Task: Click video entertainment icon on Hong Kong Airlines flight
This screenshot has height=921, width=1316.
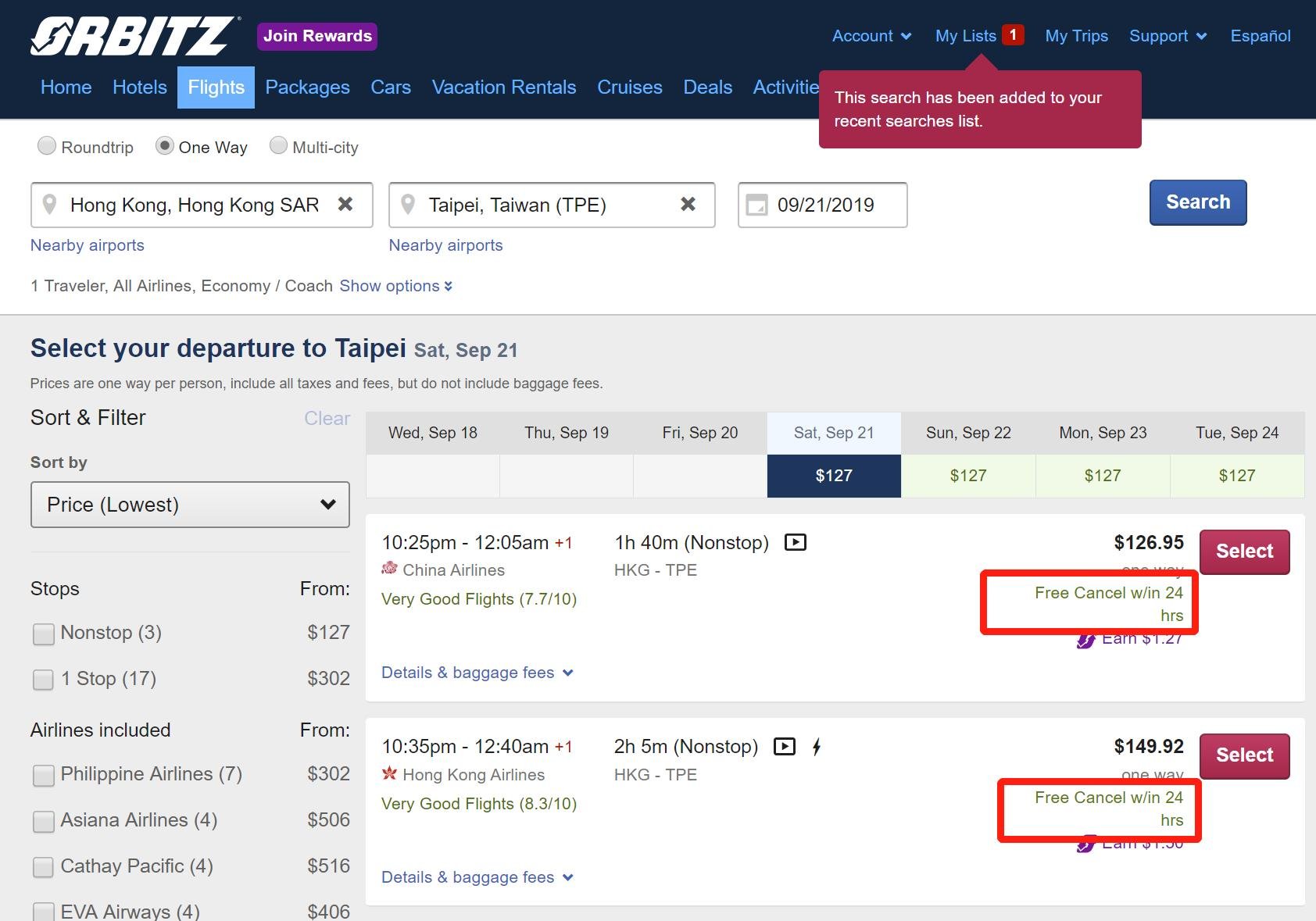Action: point(785,747)
